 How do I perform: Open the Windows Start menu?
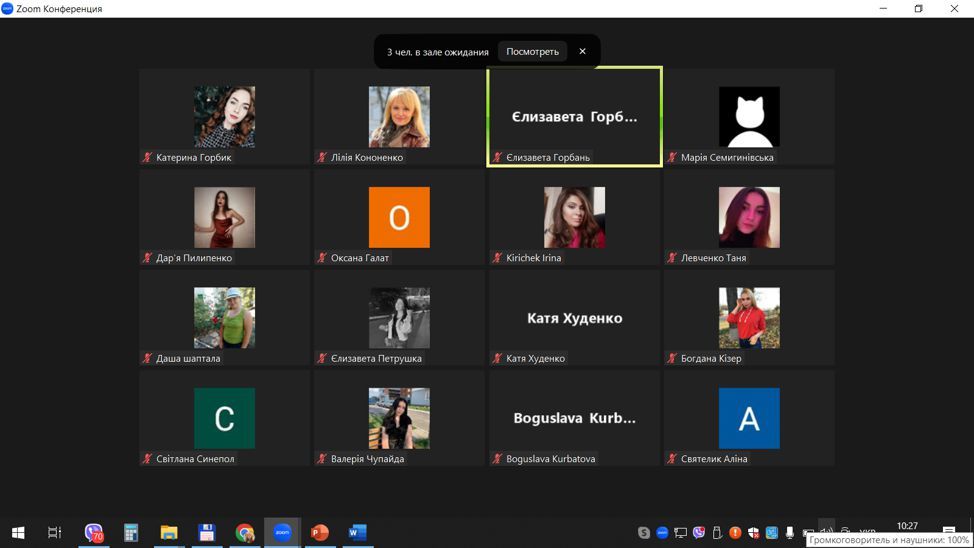pyautogui.click(x=18, y=533)
